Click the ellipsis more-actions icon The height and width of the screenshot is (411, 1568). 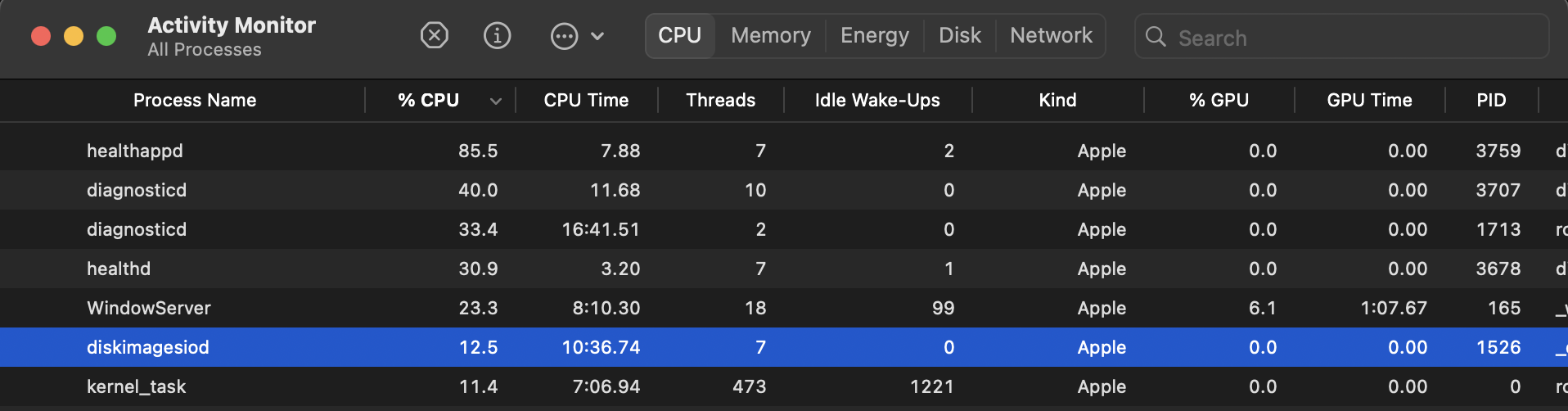coord(564,37)
